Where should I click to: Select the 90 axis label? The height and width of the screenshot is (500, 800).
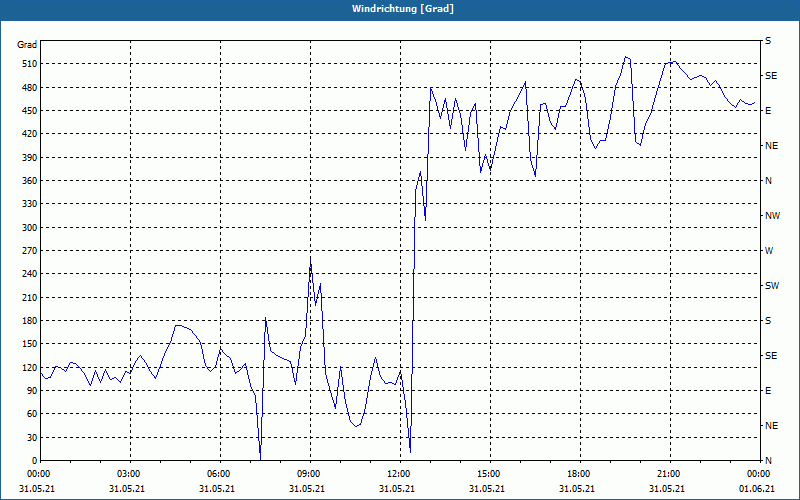tap(32, 391)
